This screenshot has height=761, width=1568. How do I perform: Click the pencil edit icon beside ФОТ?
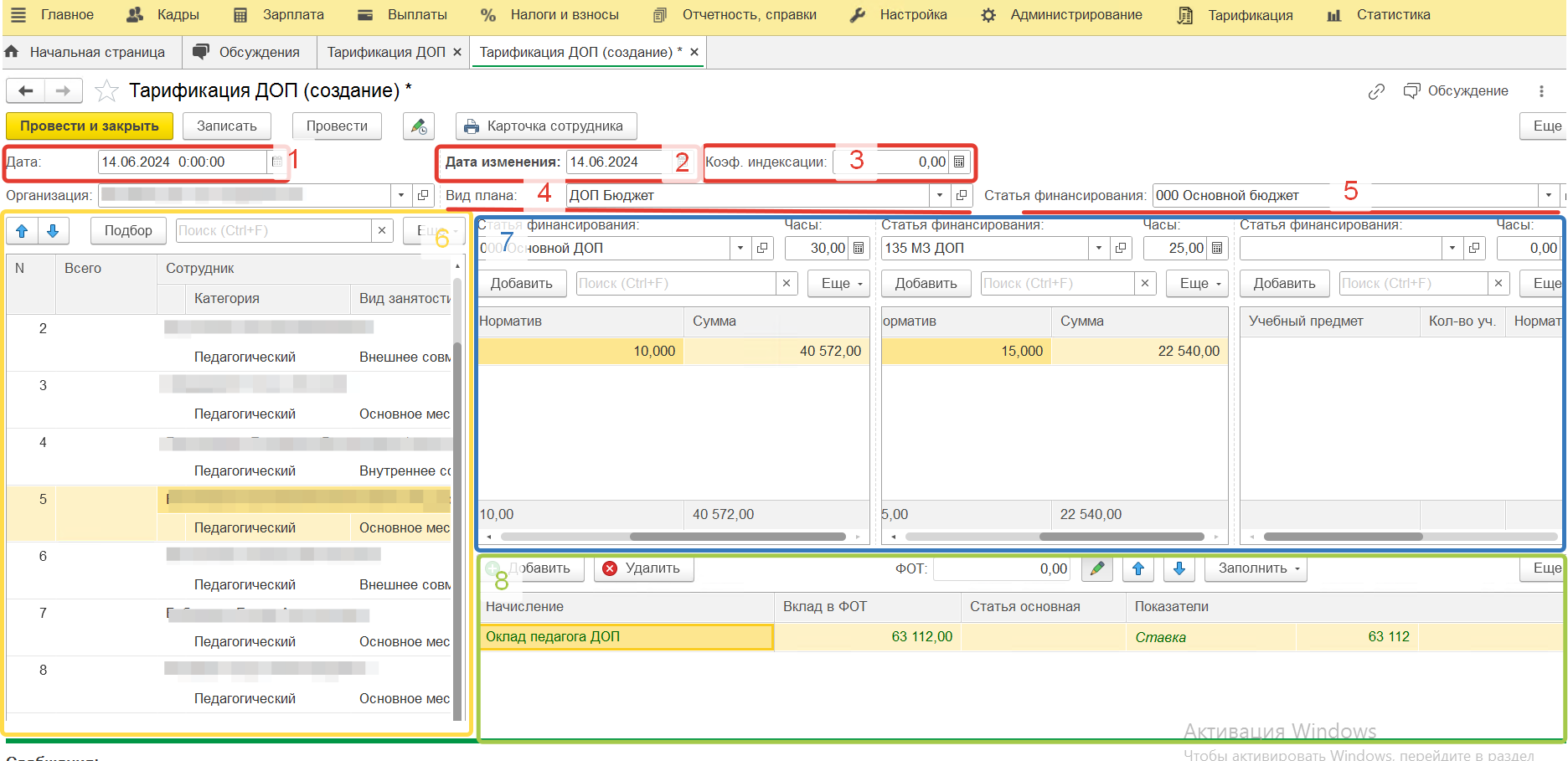tap(1097, 568)
